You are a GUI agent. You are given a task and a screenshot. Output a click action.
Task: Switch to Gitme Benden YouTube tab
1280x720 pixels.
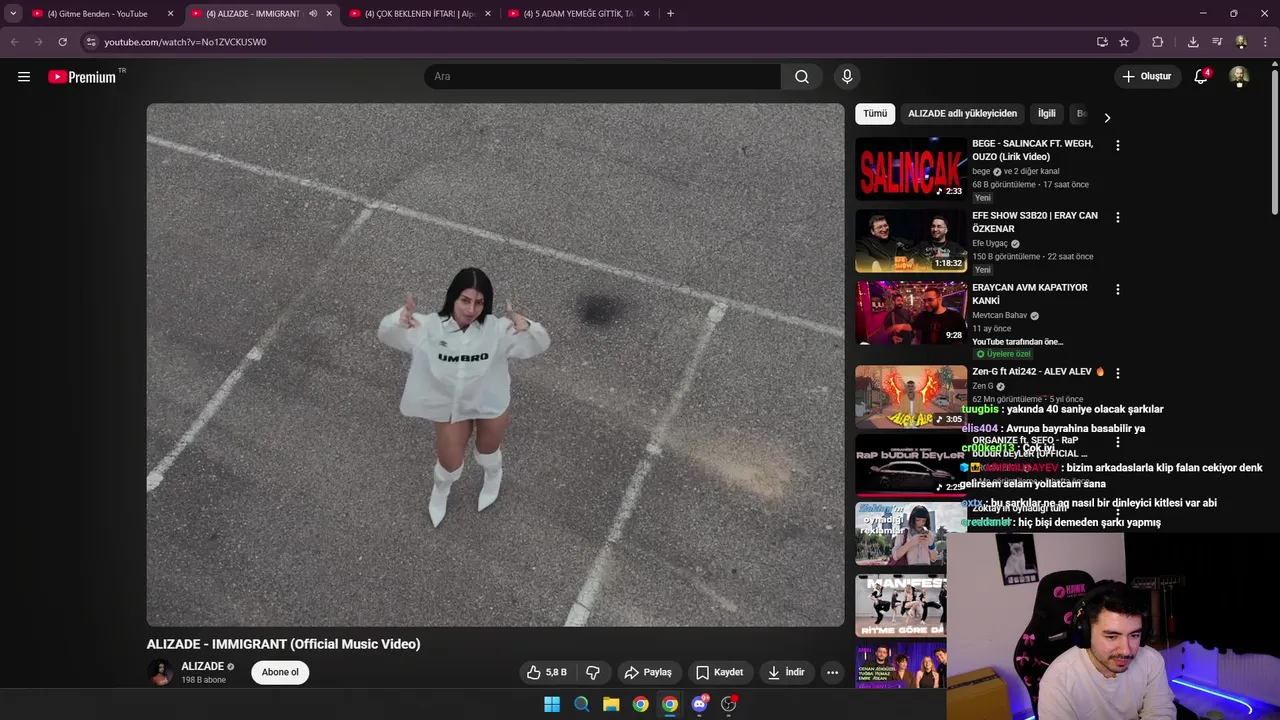(97, 14)
